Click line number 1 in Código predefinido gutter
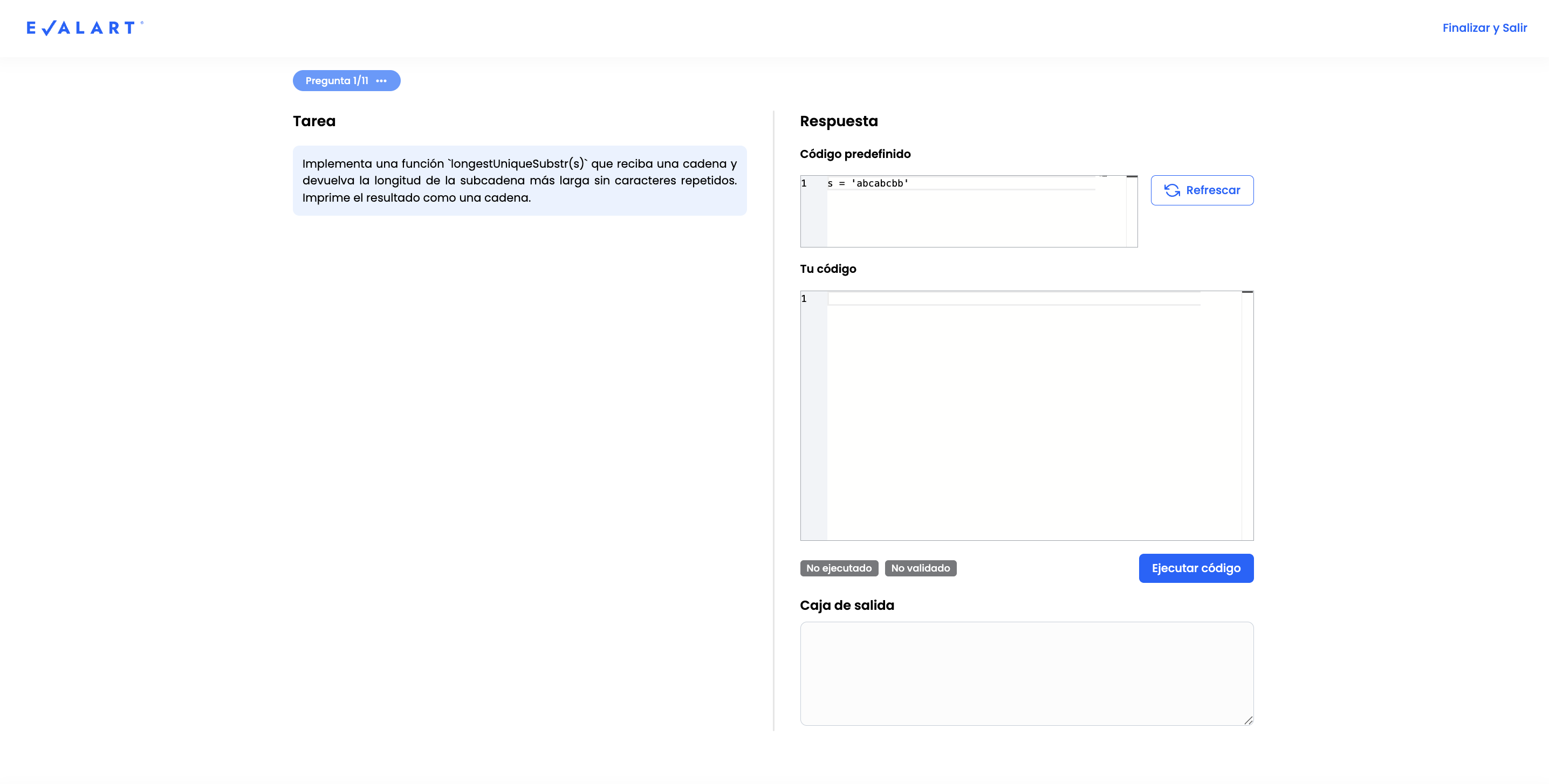This screenshot has width=1549, height=784. pyautogui.click(x=804, y=183)
